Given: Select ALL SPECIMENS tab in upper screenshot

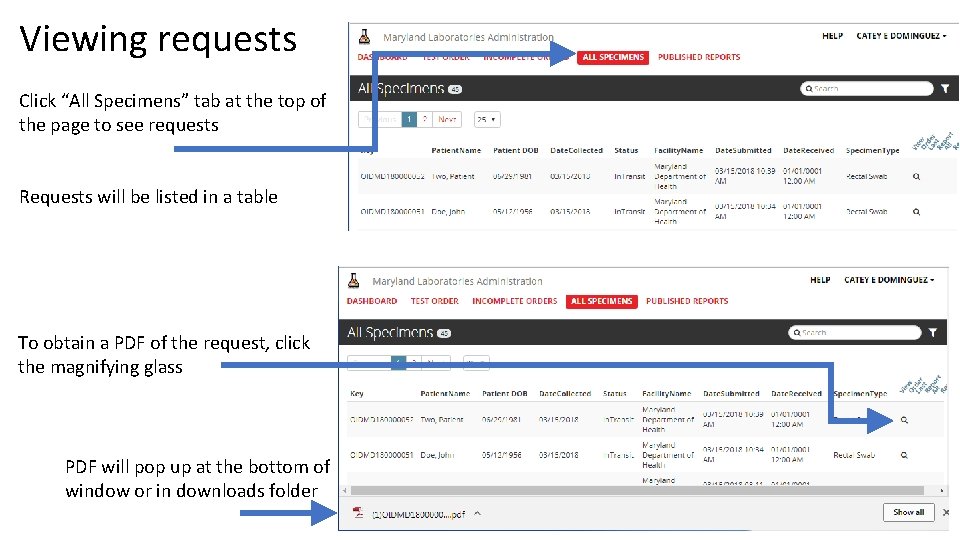Looking at the screenshot, I should click(x=613, y=57).
